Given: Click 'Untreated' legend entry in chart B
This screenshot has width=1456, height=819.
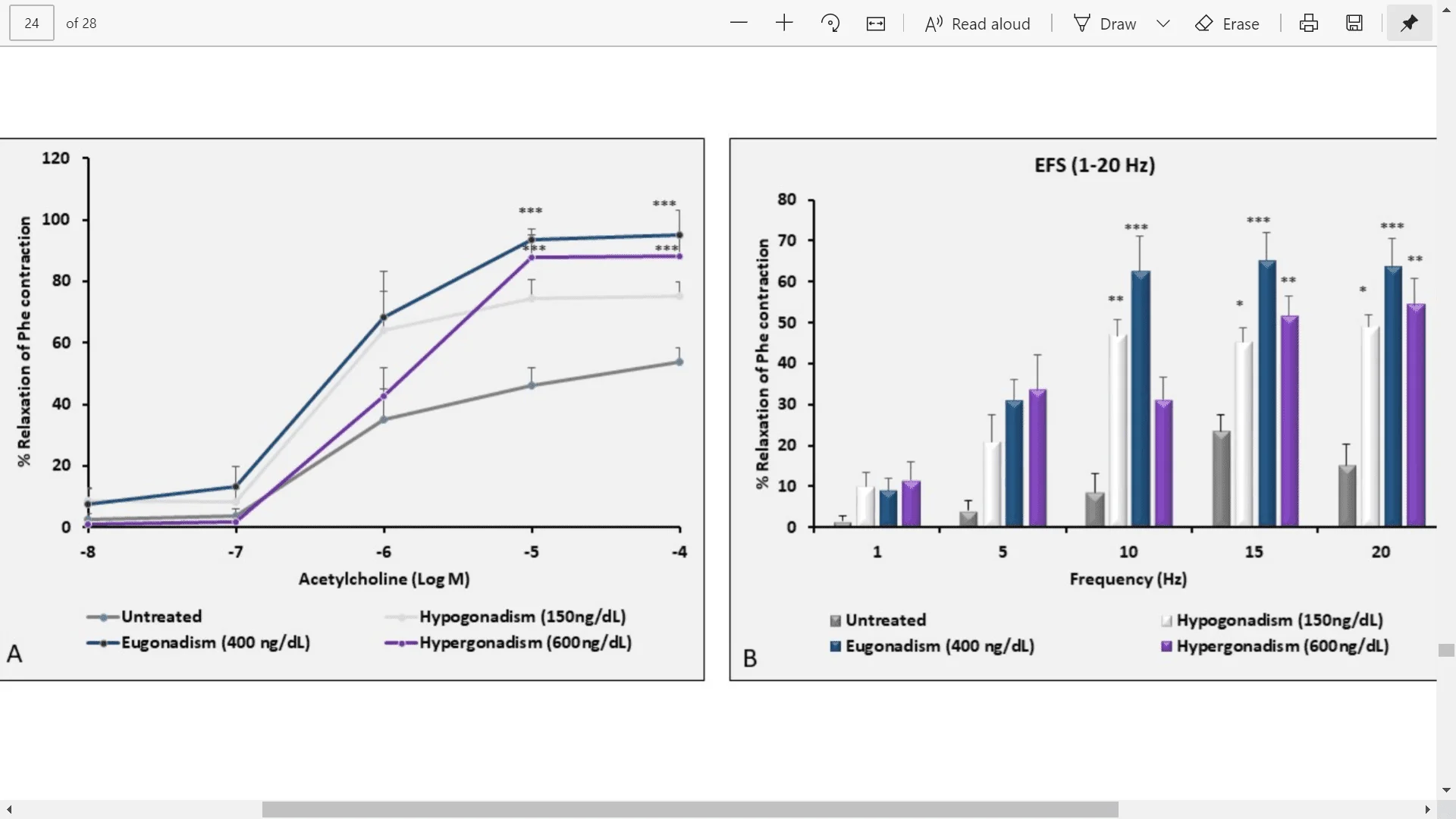Looking at the screenshot, I should click(878, 620).
